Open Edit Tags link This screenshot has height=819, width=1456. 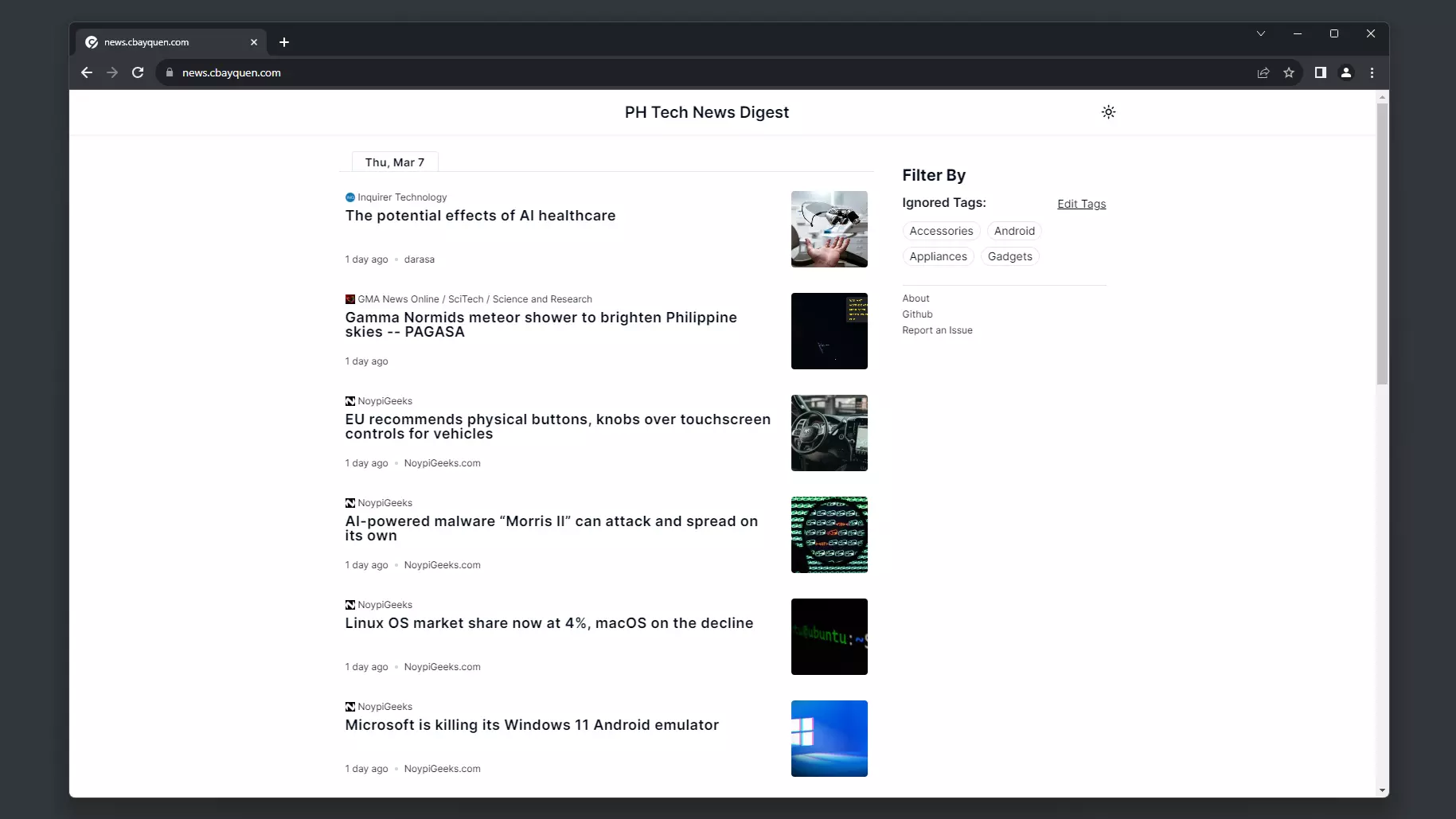pos(1081,204)
